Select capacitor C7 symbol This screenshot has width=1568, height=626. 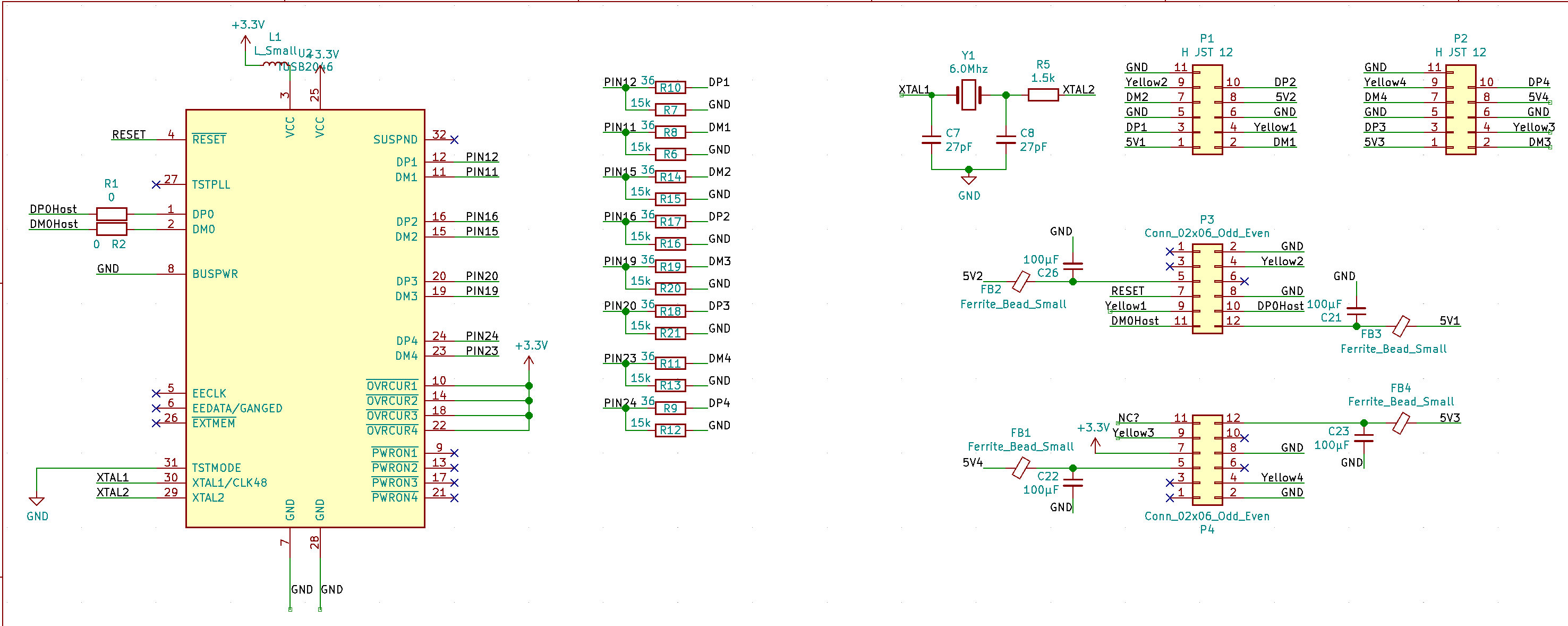click(x=931, y=140)
